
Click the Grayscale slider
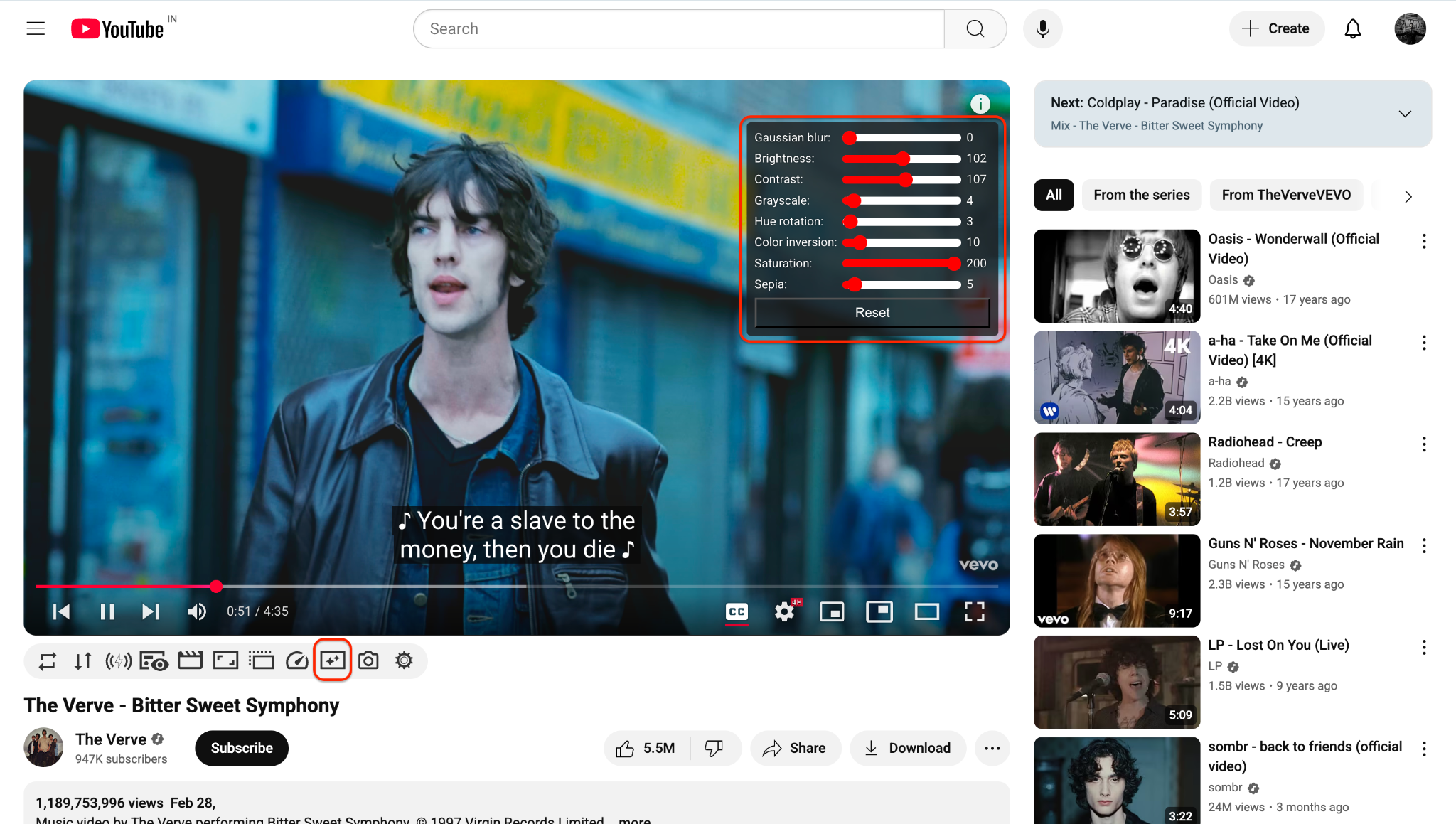click(901, 200)
